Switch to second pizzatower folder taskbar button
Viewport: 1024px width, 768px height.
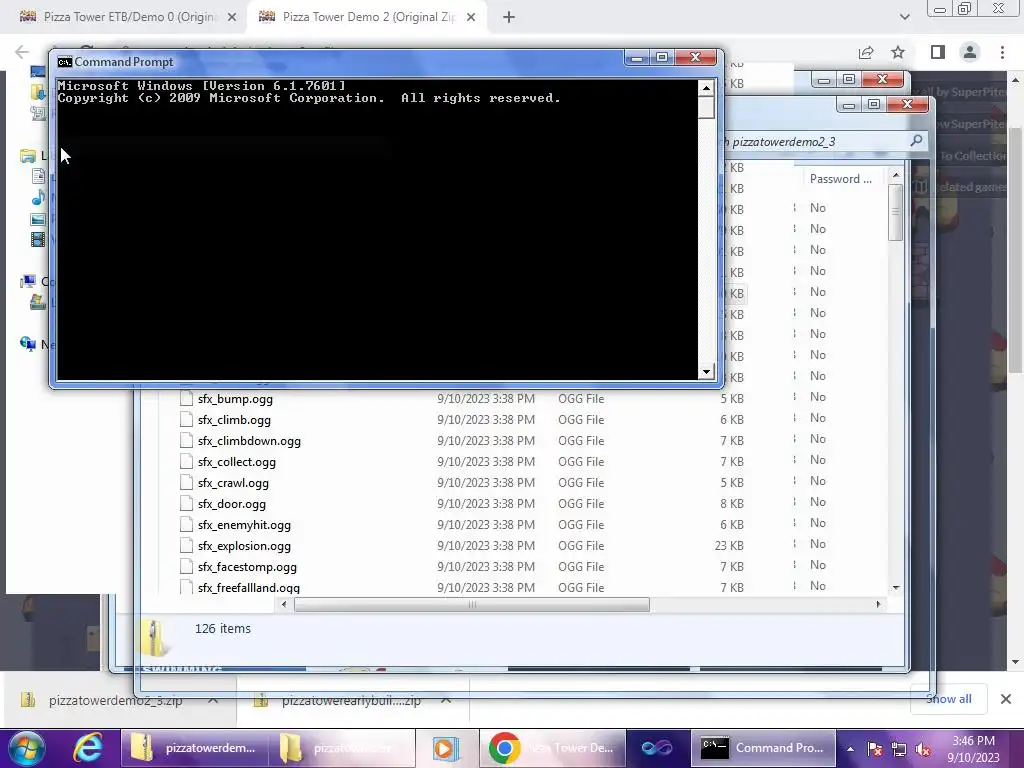pos(342,748)
